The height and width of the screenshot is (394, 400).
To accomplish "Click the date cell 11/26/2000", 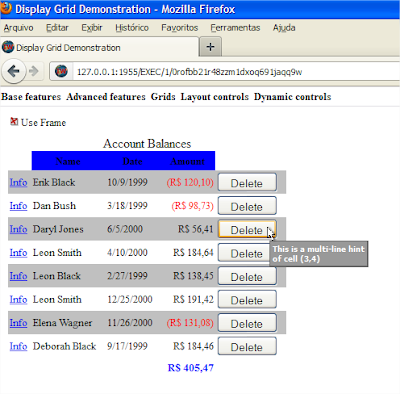I will point(130,323).
